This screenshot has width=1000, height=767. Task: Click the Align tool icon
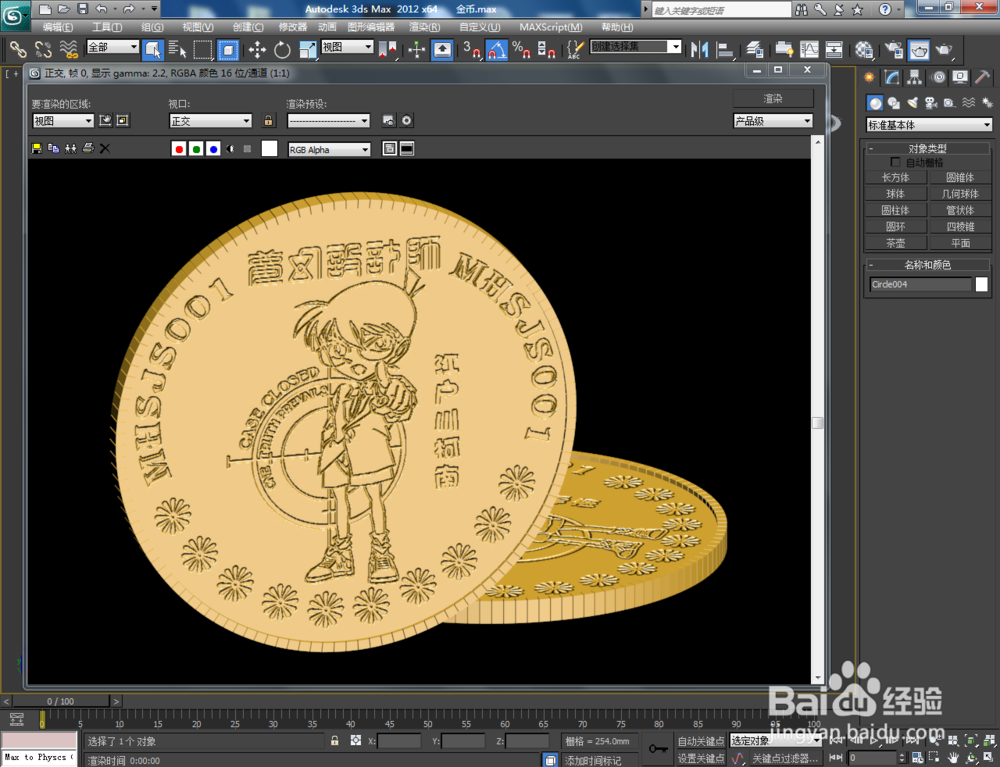(x=725, y=49)
